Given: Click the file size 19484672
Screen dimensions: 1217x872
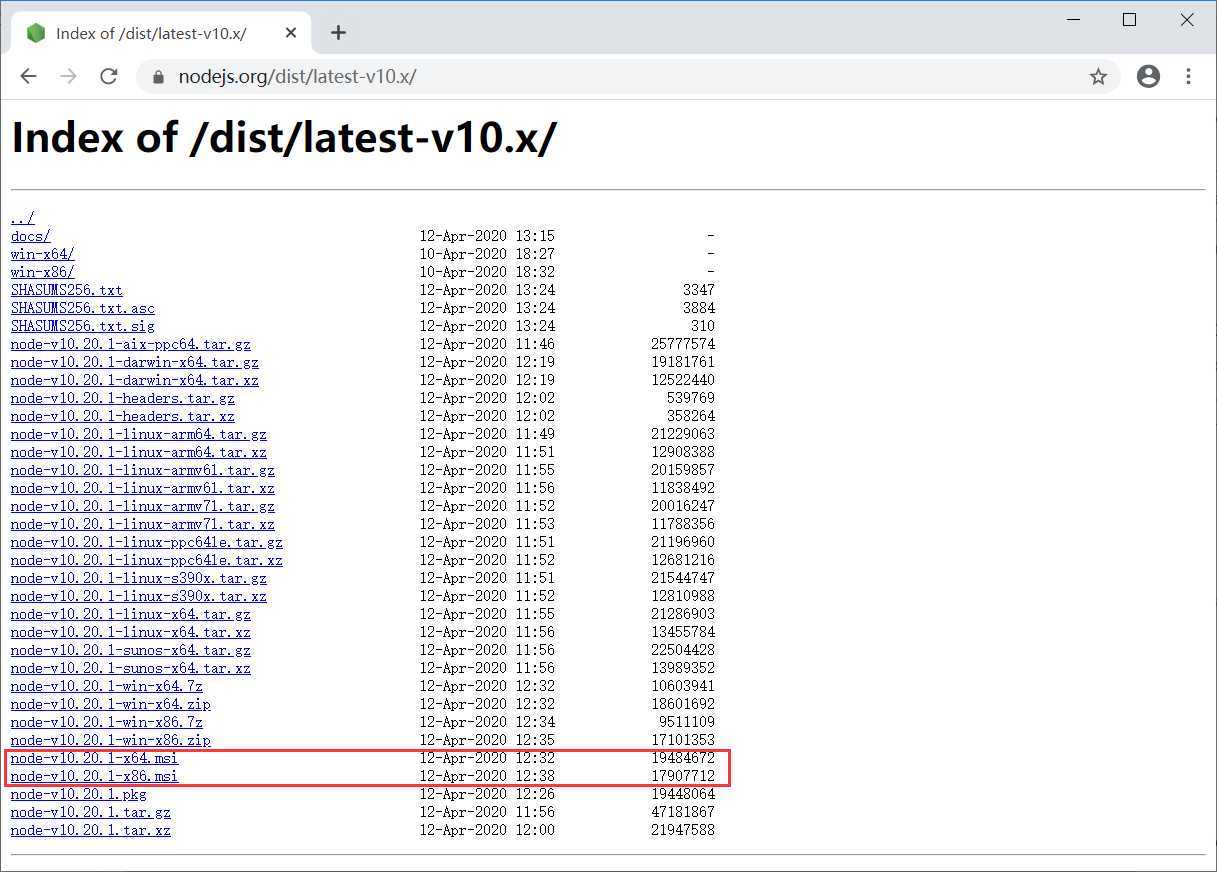Looking at the screenshot, I should [x=683, y=758].
